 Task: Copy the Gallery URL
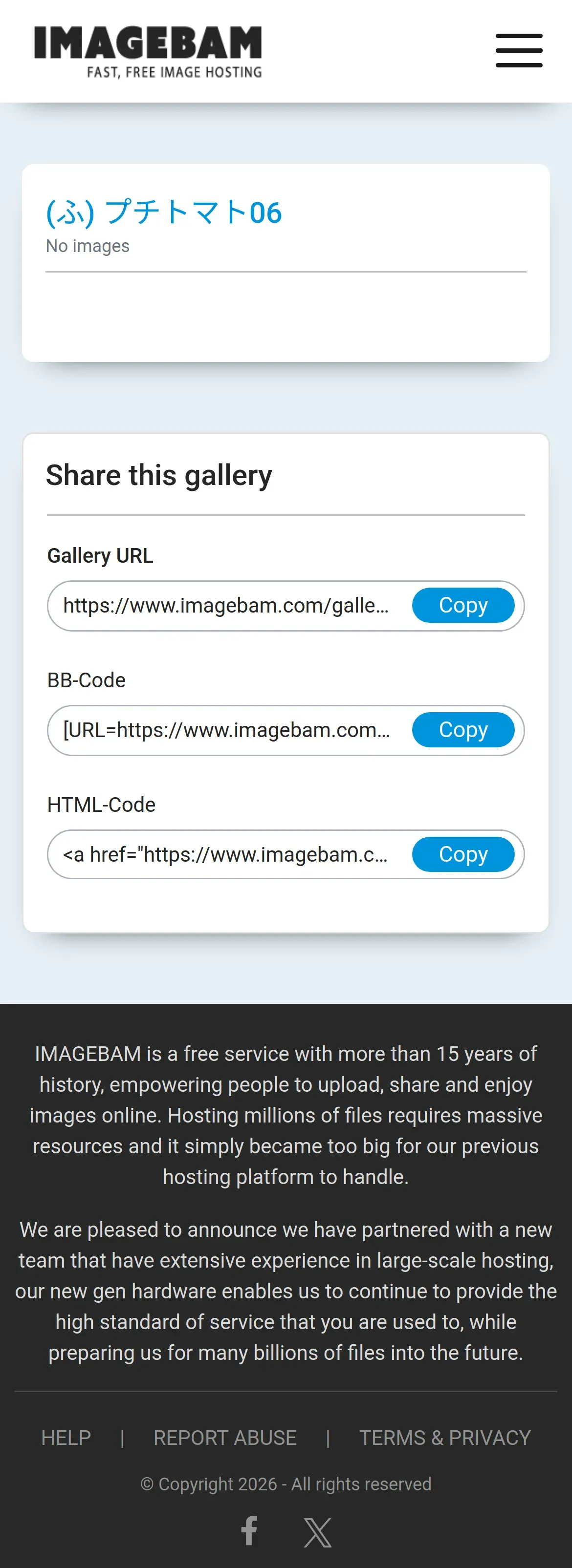pyautogui.click(x=463, y=605)
